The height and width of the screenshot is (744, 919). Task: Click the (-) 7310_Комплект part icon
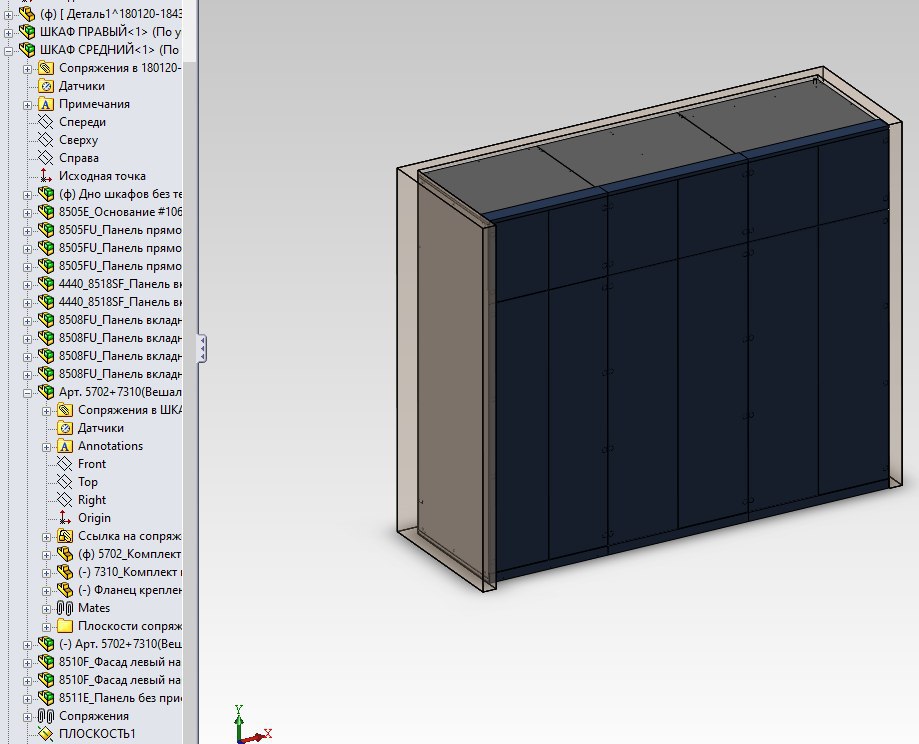pos(64,572)
